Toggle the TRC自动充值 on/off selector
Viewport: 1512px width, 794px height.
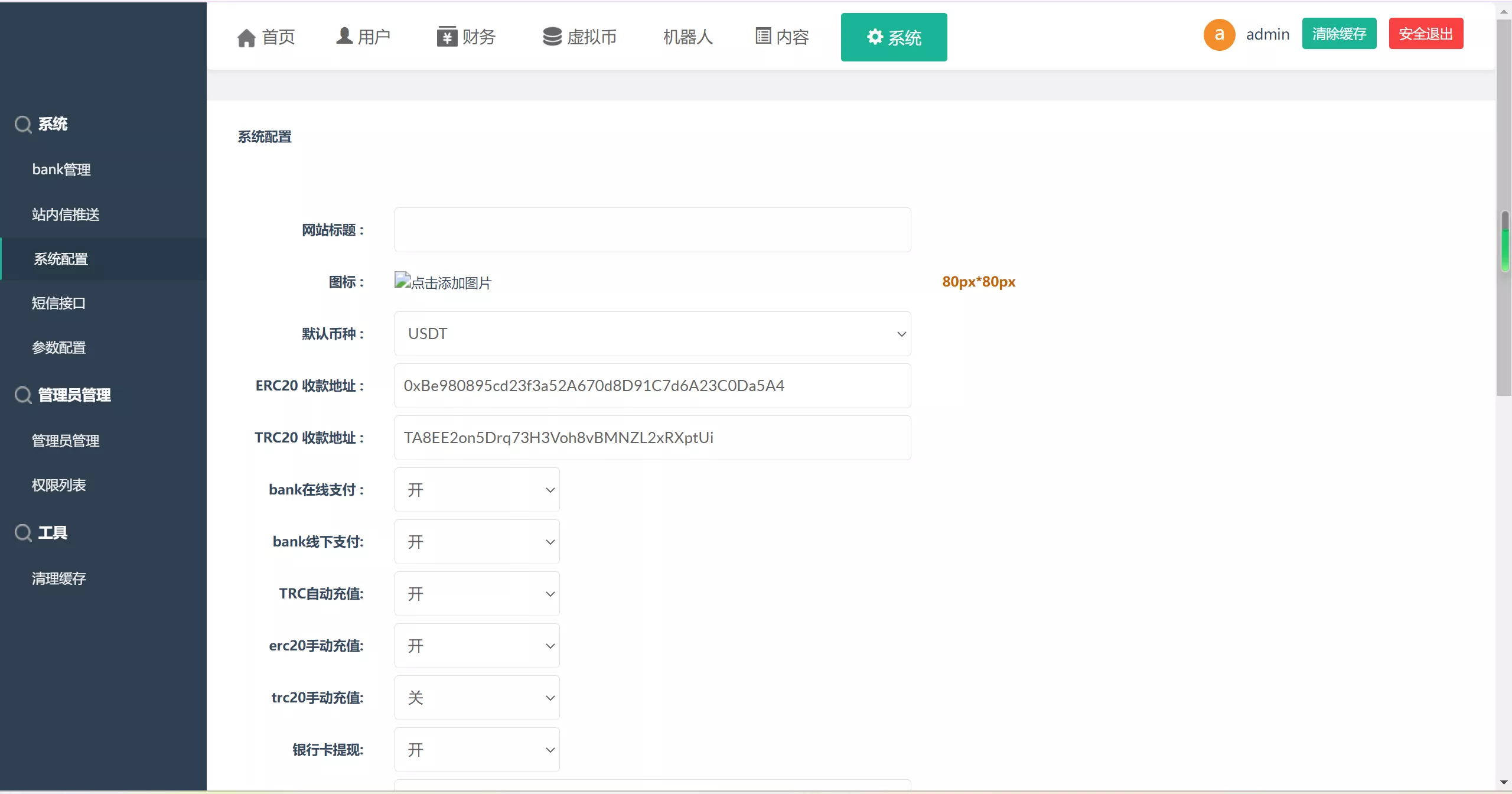click(477, 594)
